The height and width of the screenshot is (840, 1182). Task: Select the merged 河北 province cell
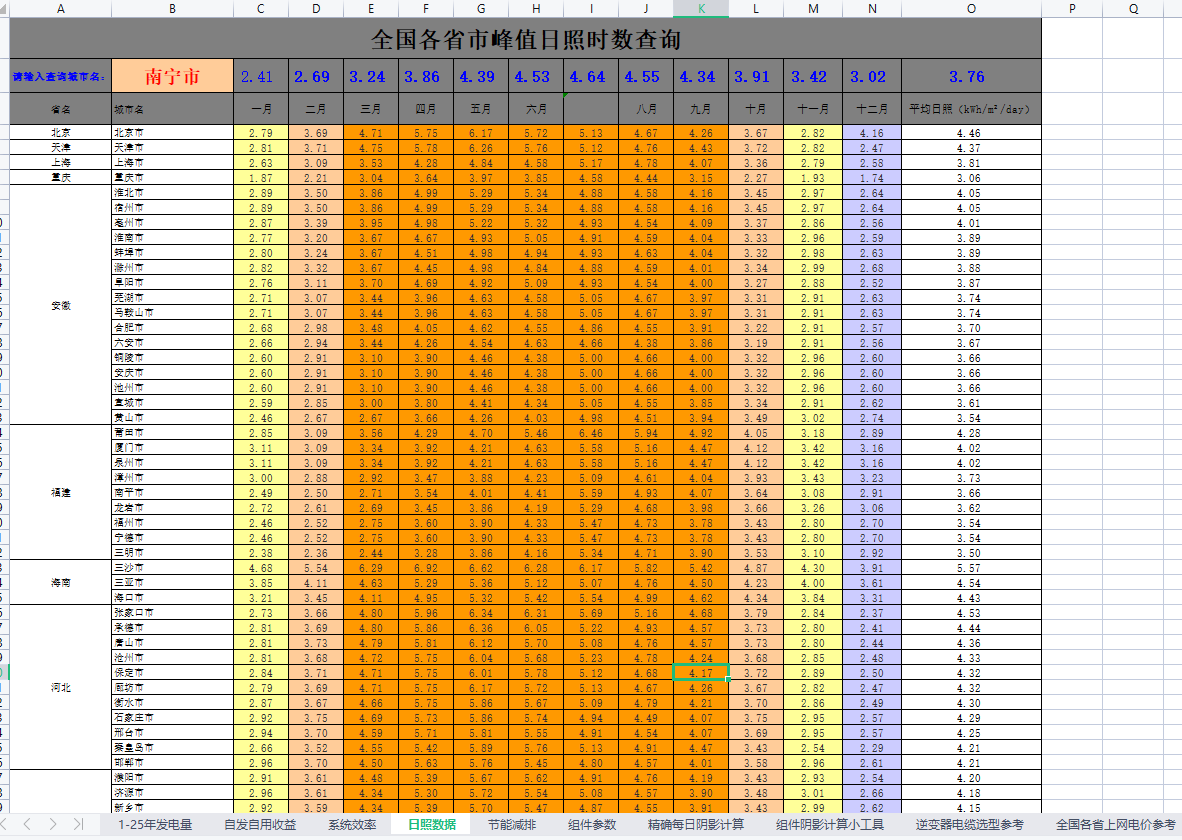tap(60, 688)
